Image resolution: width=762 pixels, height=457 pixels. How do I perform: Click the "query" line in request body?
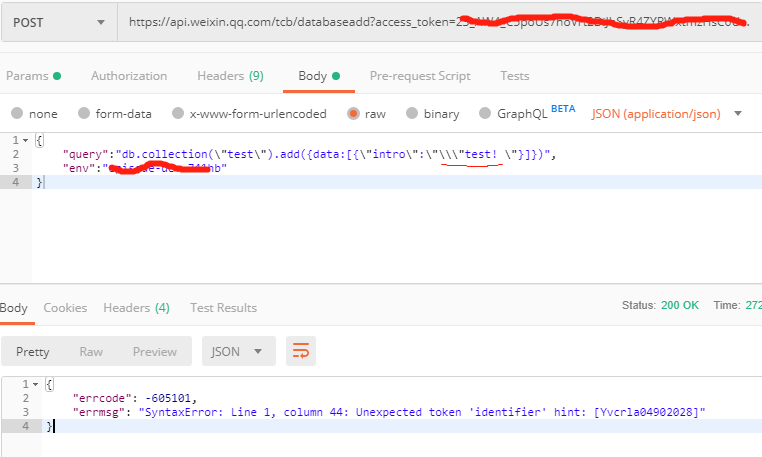309,154
